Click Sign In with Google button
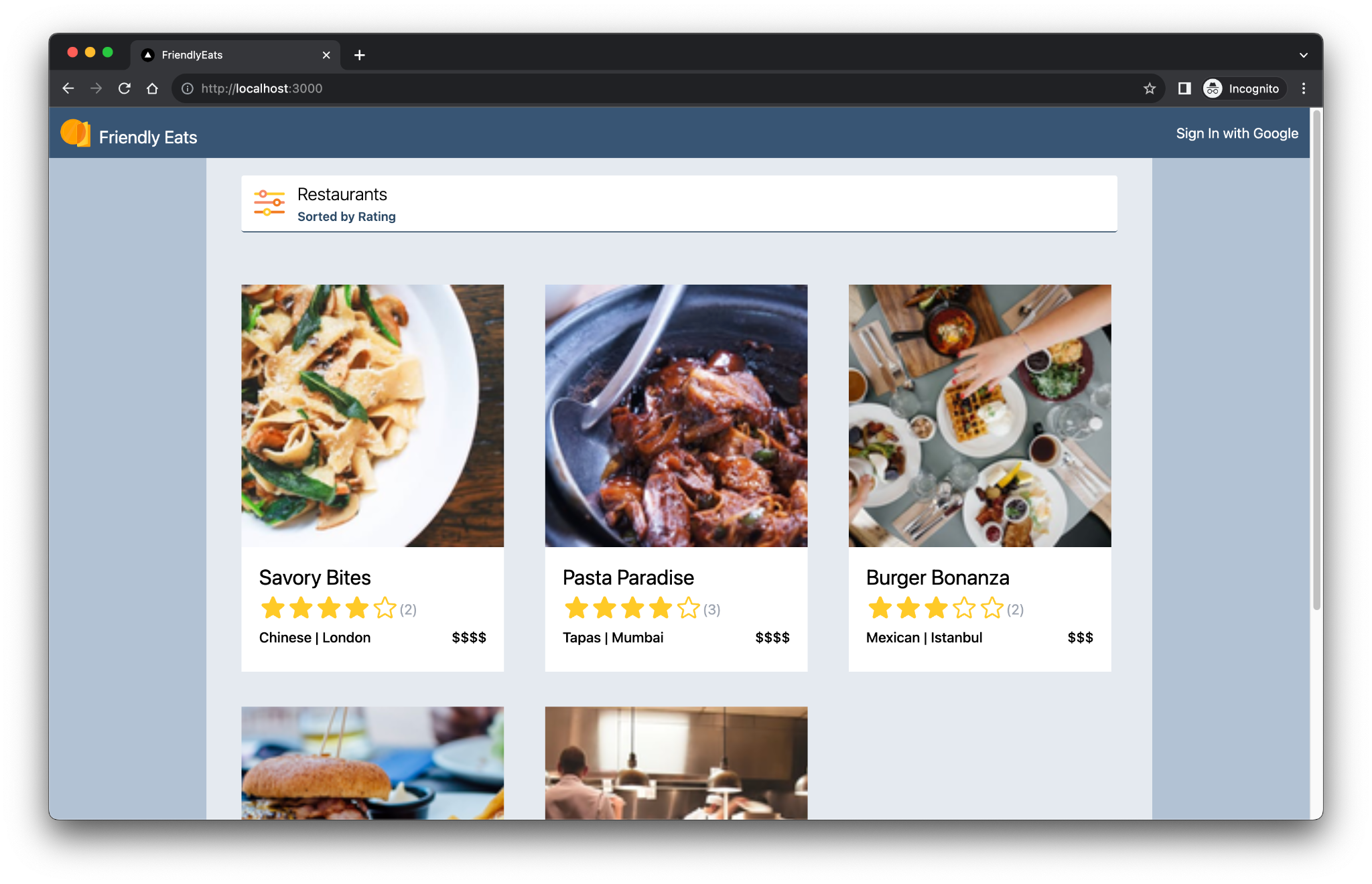 (1238, 133)
